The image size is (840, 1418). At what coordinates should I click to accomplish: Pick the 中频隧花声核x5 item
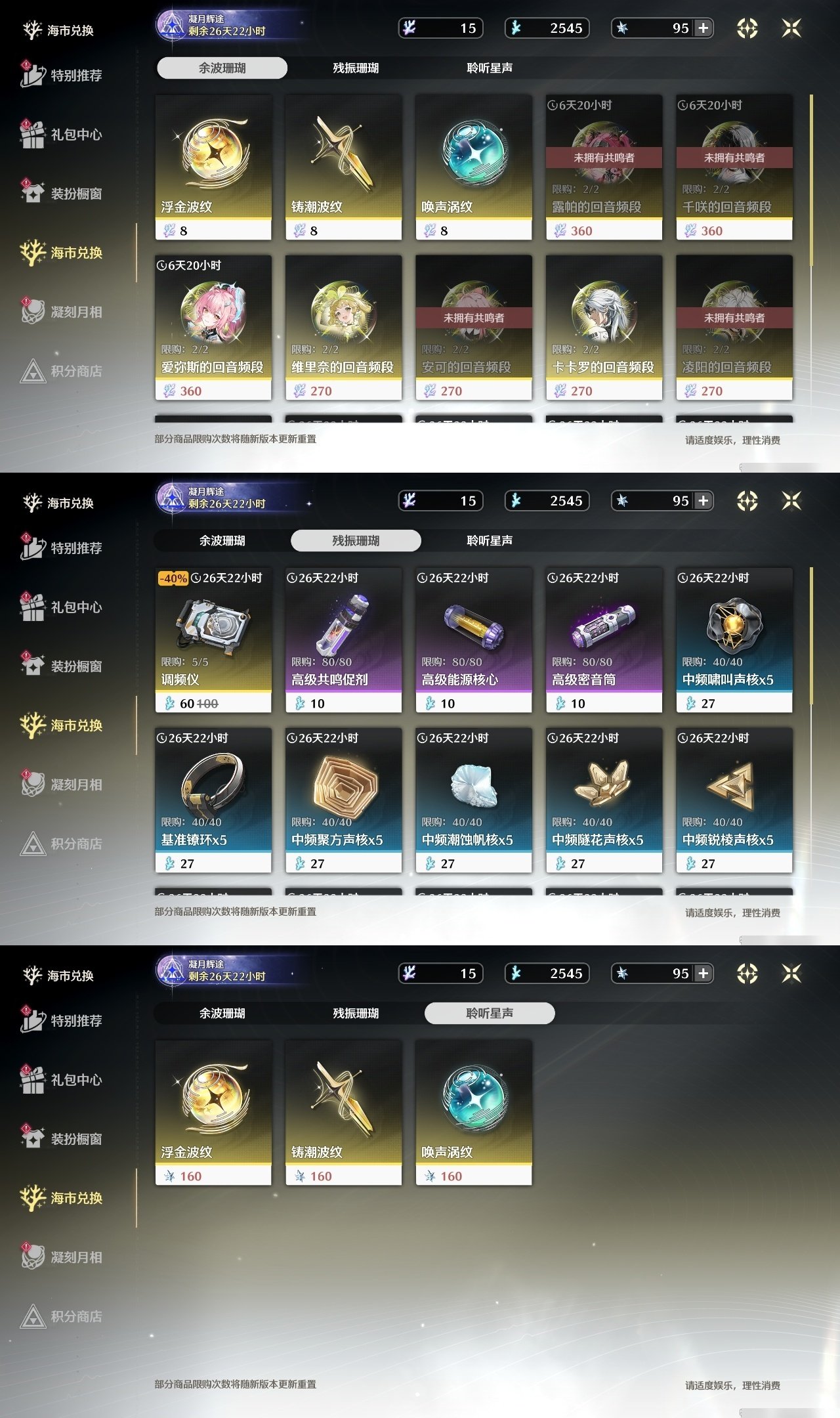pos(604,800)
